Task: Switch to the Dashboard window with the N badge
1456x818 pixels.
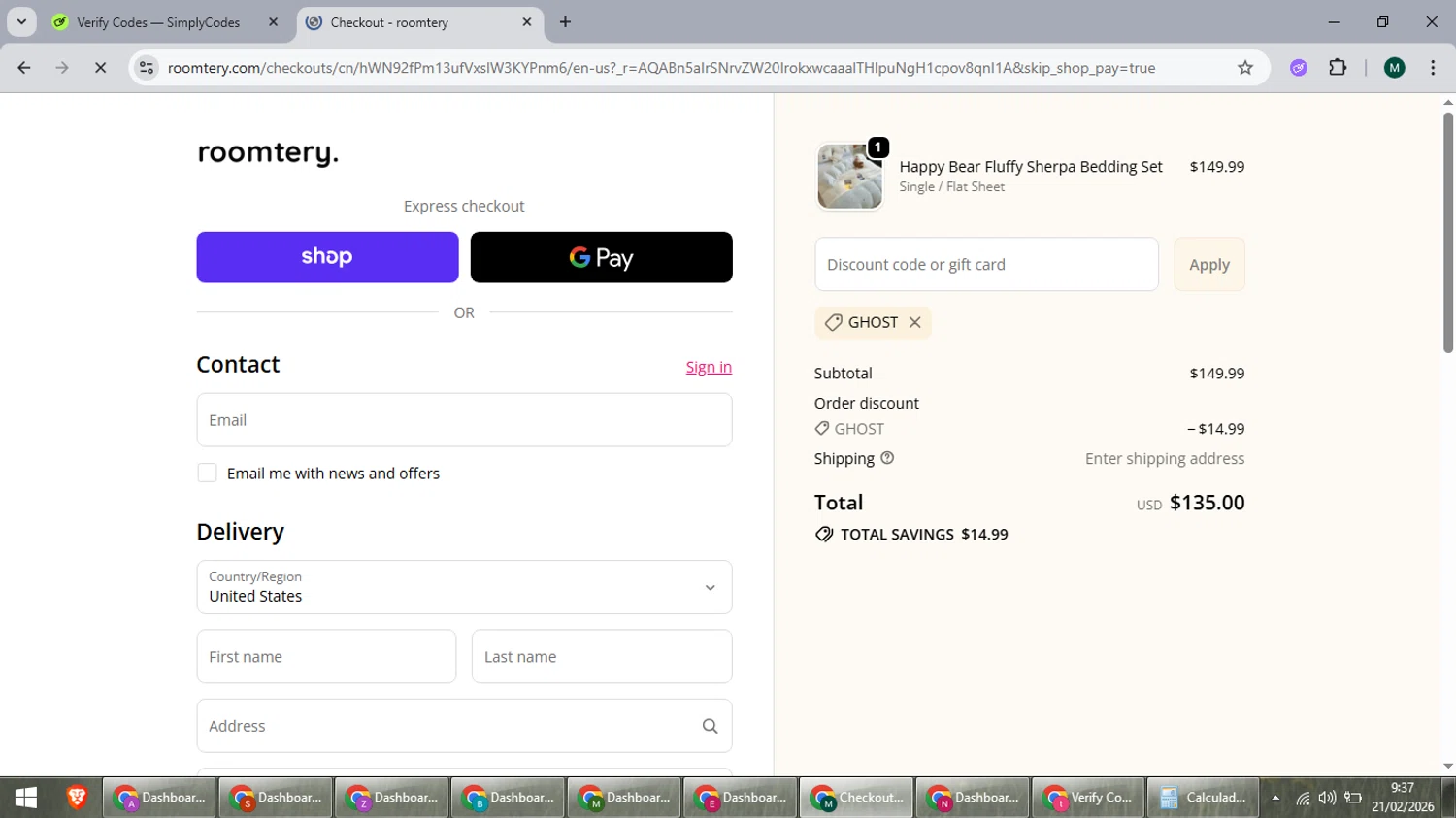Action: [973, 798]
